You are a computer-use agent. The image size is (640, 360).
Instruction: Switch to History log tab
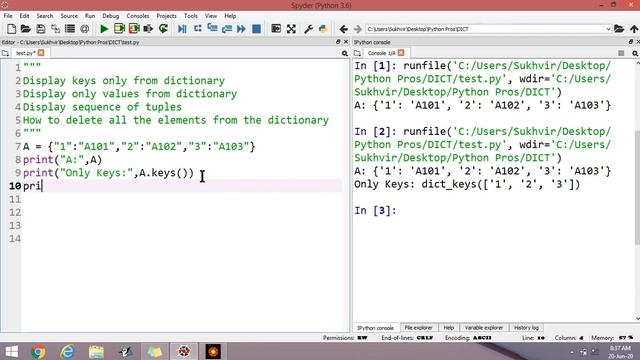tap(526, 328)
